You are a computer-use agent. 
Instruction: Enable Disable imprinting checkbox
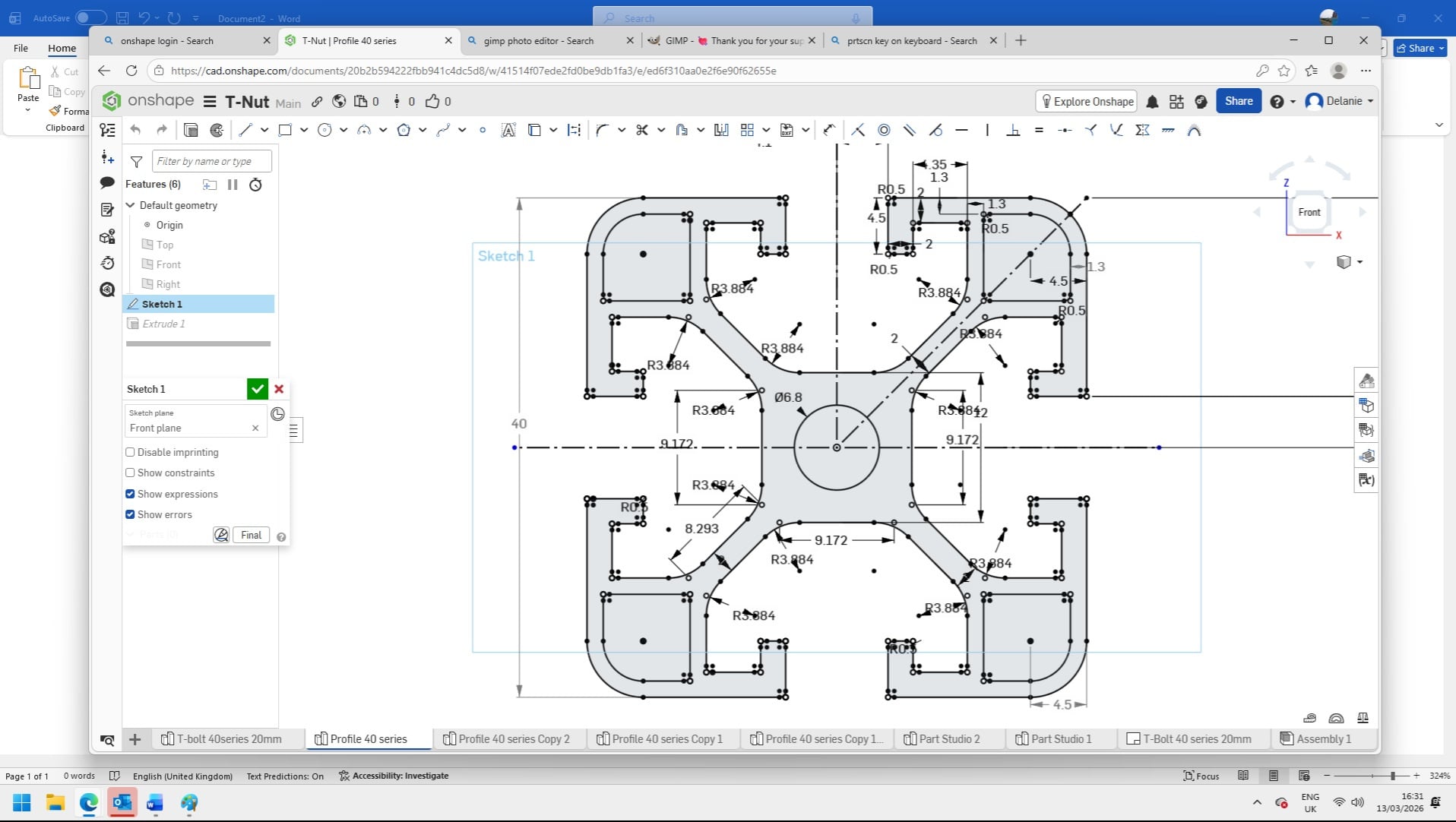(x=130, y=452)
